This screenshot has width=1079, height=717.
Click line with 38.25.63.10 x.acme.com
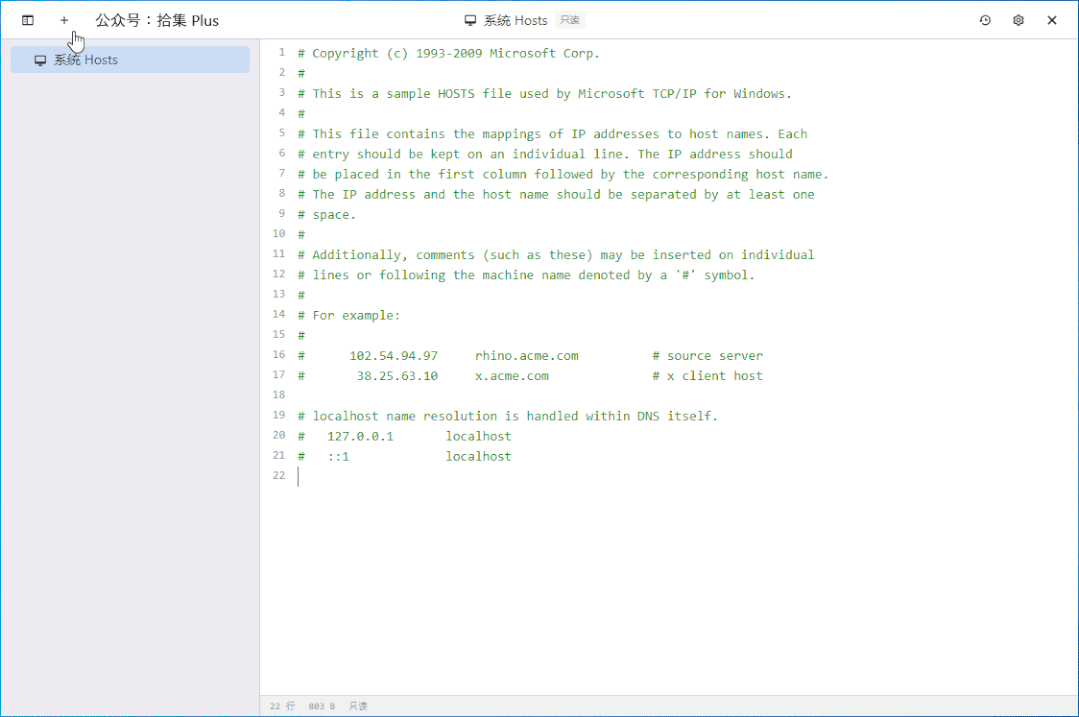[530, 376]
